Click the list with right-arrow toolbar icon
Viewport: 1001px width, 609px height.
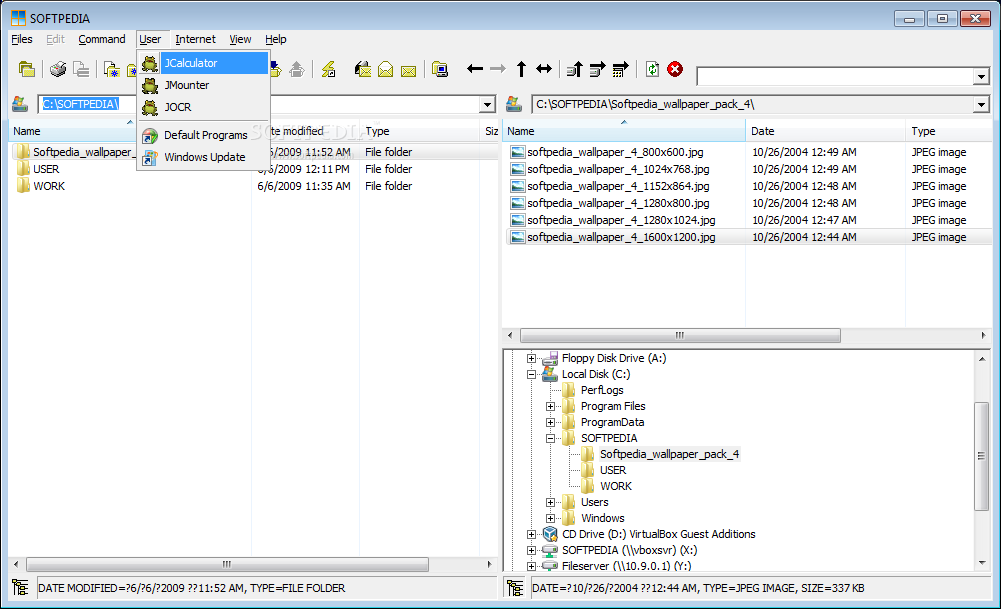pos(598,69)
